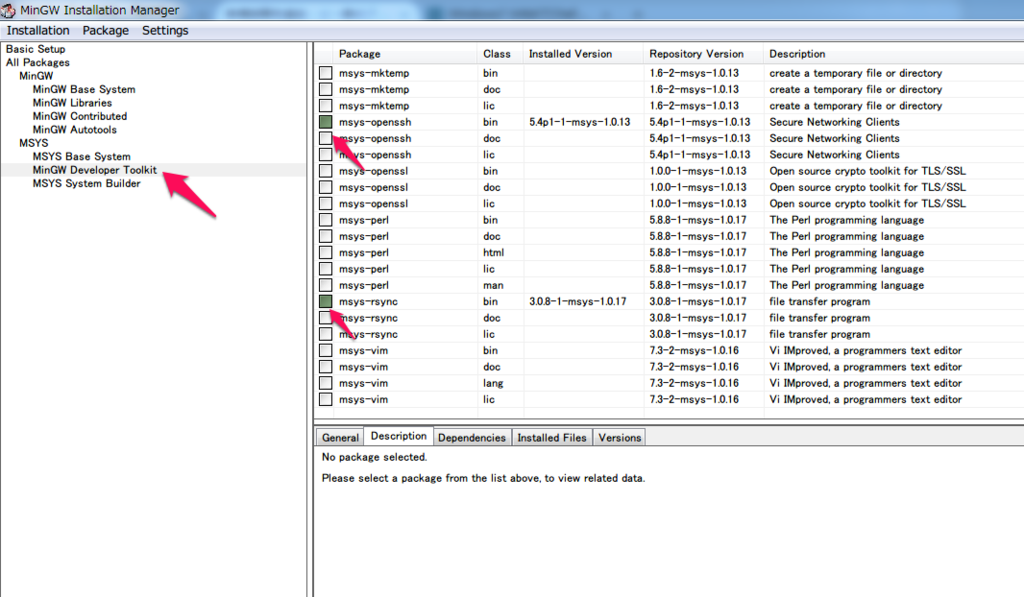The image size is (1024, 597).
Task: Select the msys-openssl lic row name
Action: click(x=374, y=204)
